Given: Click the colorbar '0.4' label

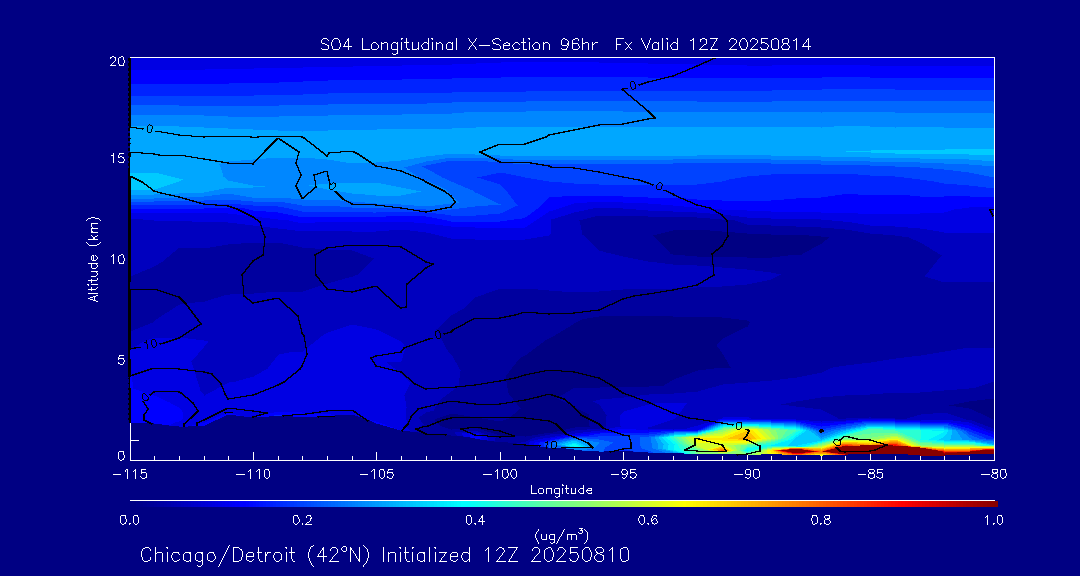Looking at the screenshot, I should pos(475,521).
